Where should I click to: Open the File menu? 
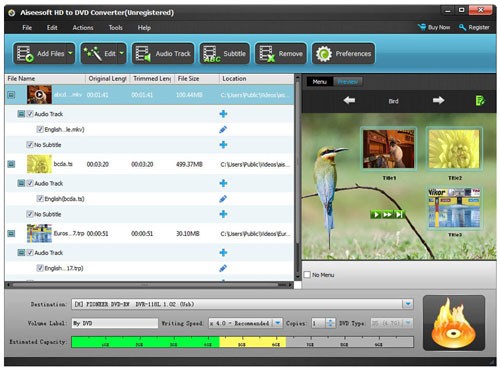point(27,28)
